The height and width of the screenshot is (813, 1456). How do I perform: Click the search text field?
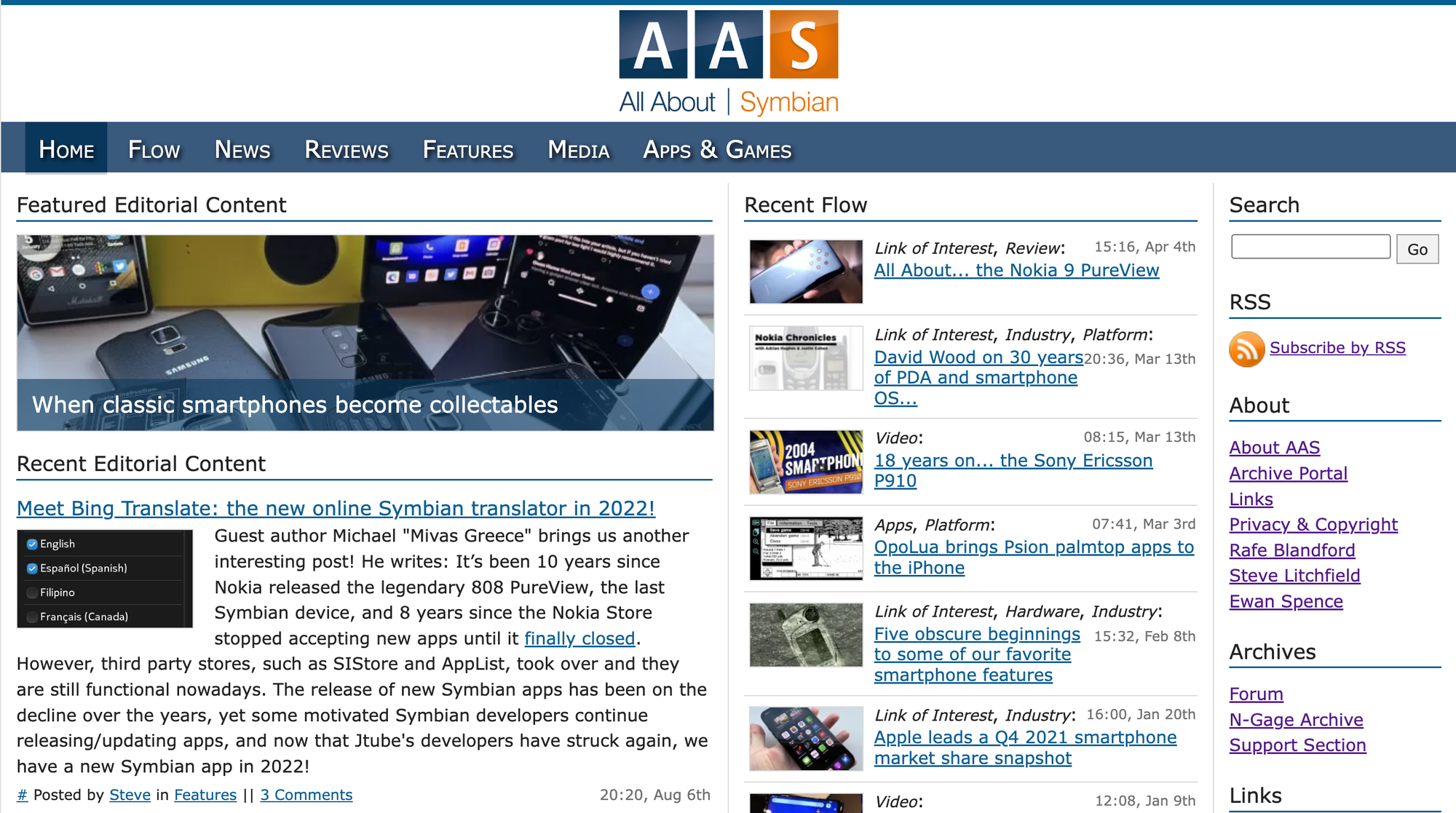1310,247
